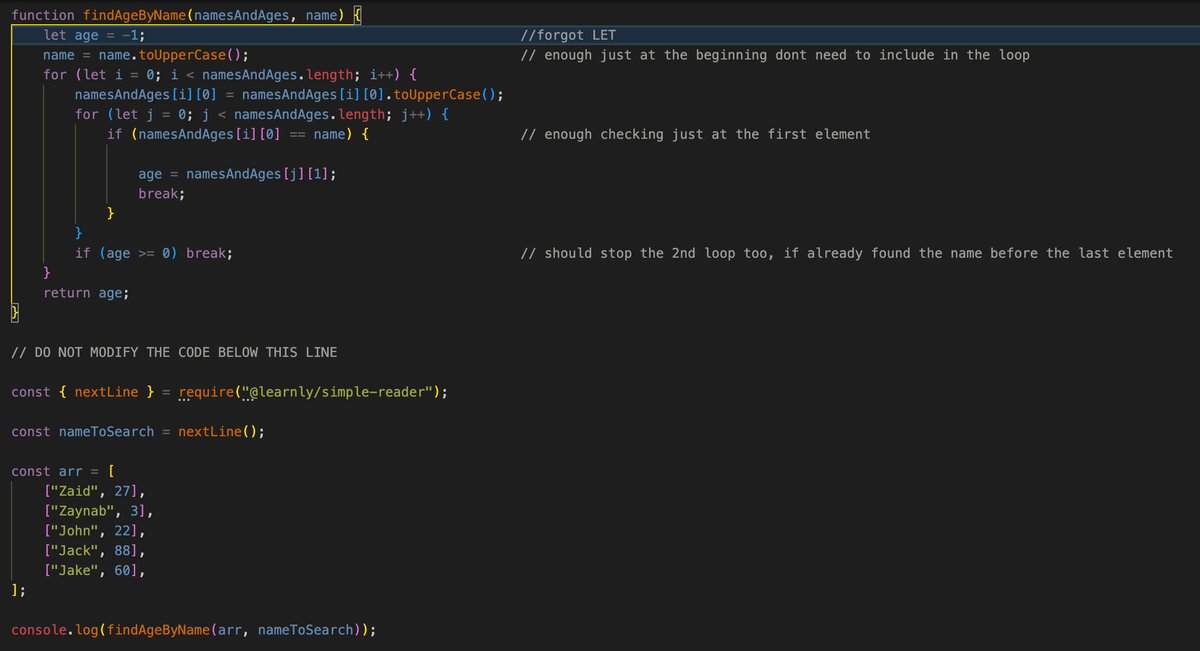Click 'name = name.toUpperCase();' statement

pos(146,55)
